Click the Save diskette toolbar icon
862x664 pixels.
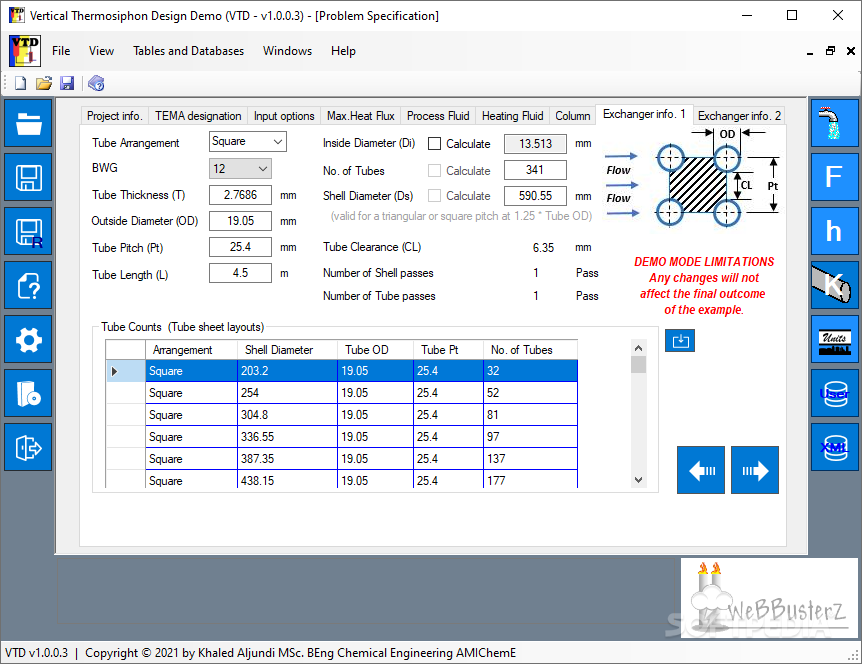[x=67, y=83]
